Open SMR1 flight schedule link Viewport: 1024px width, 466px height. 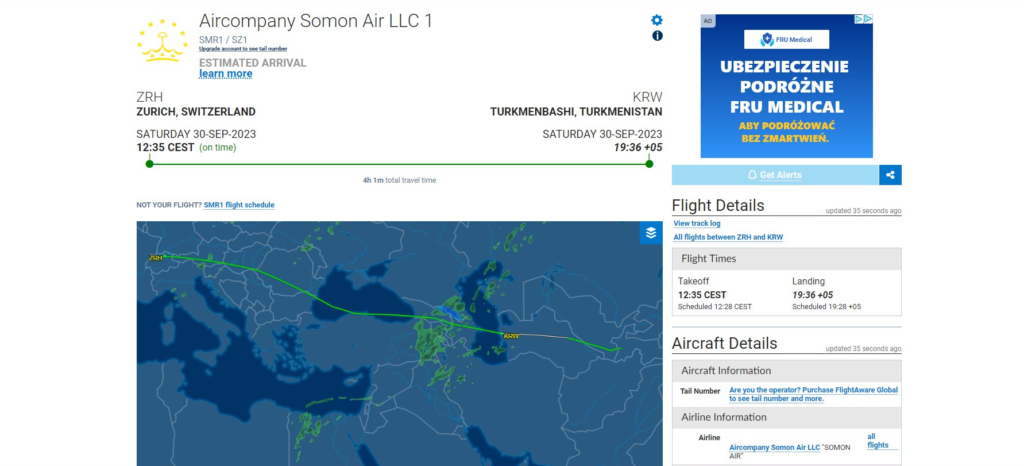point(239,205)
